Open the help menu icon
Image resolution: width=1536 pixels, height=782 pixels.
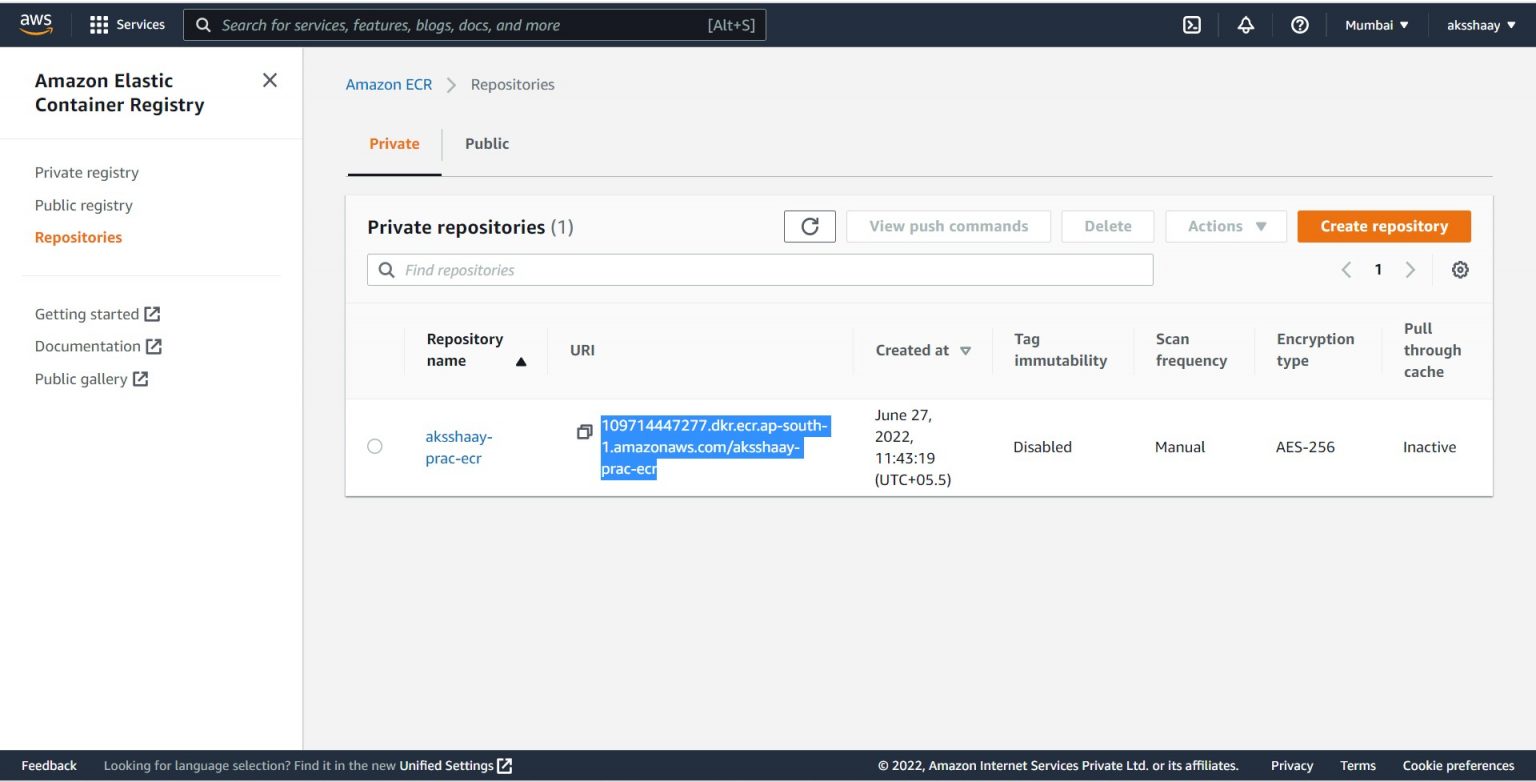pyautogui.click(x=1298, y=24)
